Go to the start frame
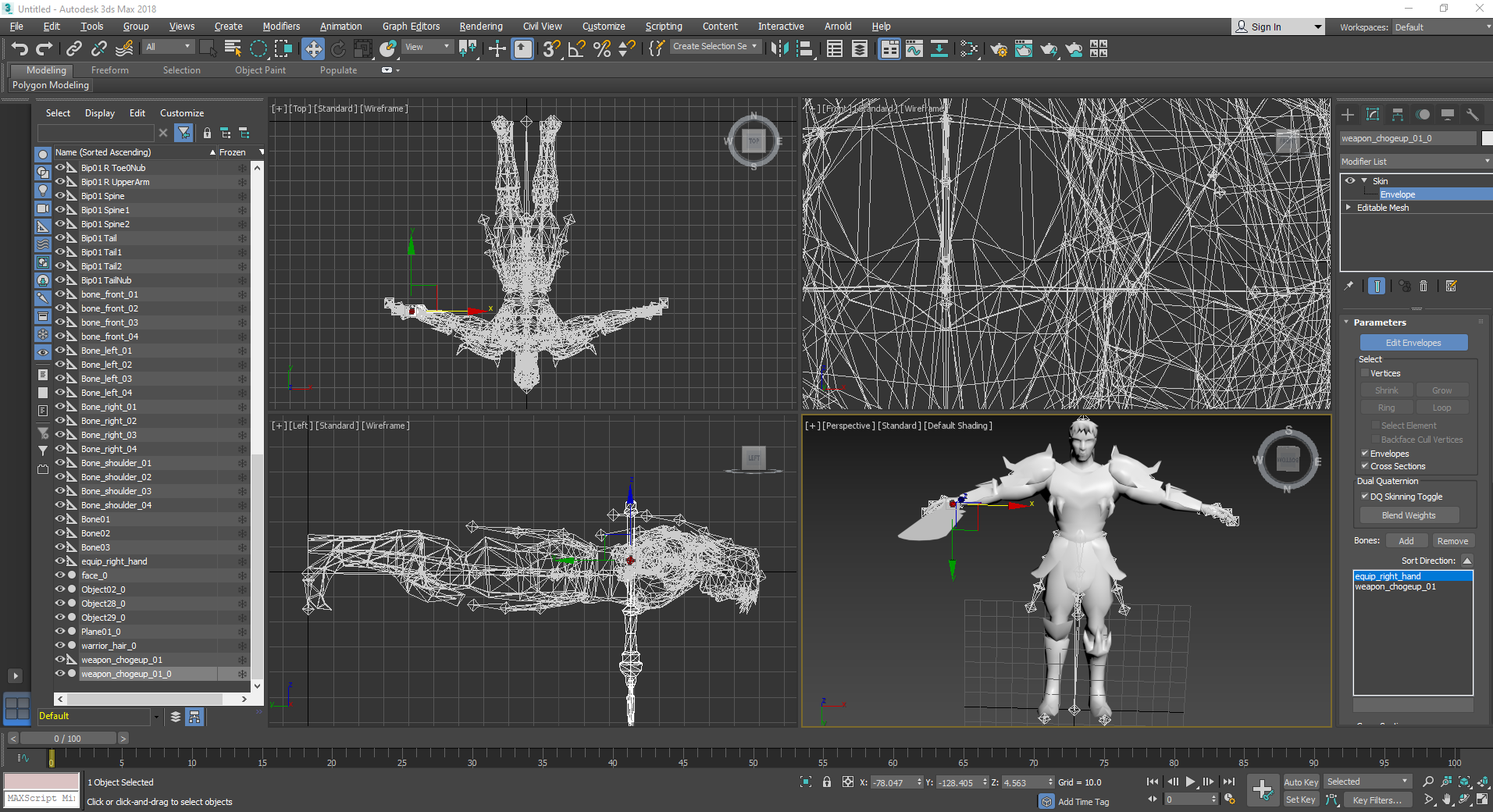1493x812 pixels. point(1153,782)
